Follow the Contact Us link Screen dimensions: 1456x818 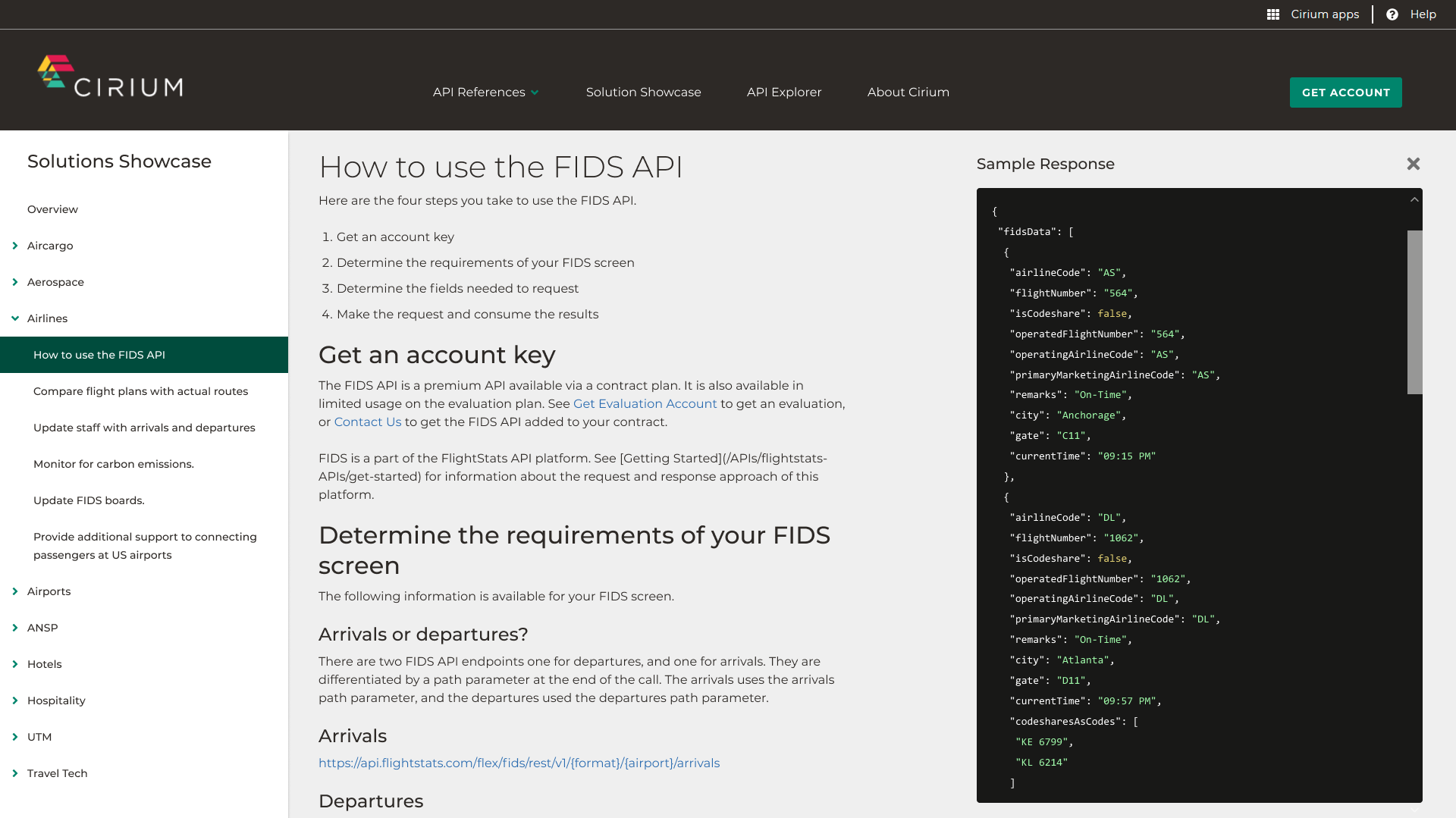[x=368, y=422]
